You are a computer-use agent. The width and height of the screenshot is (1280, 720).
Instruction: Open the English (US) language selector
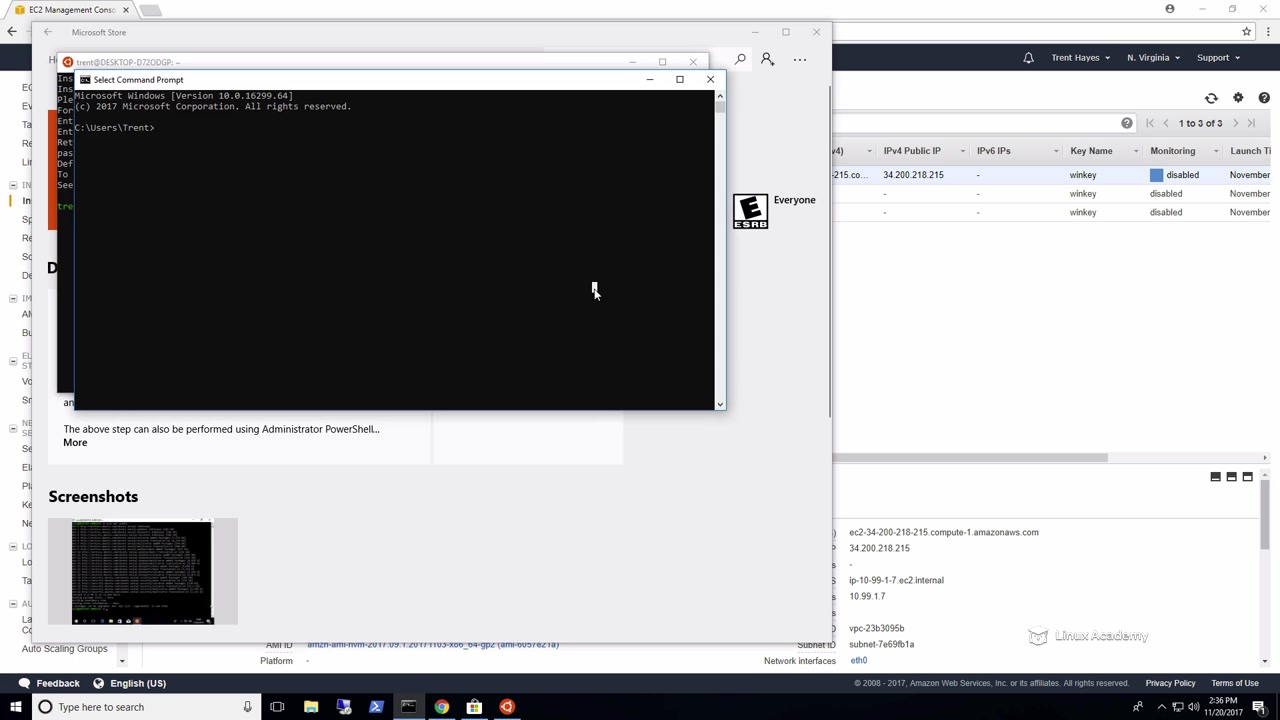pyautogui.click(x=129, y=683)
